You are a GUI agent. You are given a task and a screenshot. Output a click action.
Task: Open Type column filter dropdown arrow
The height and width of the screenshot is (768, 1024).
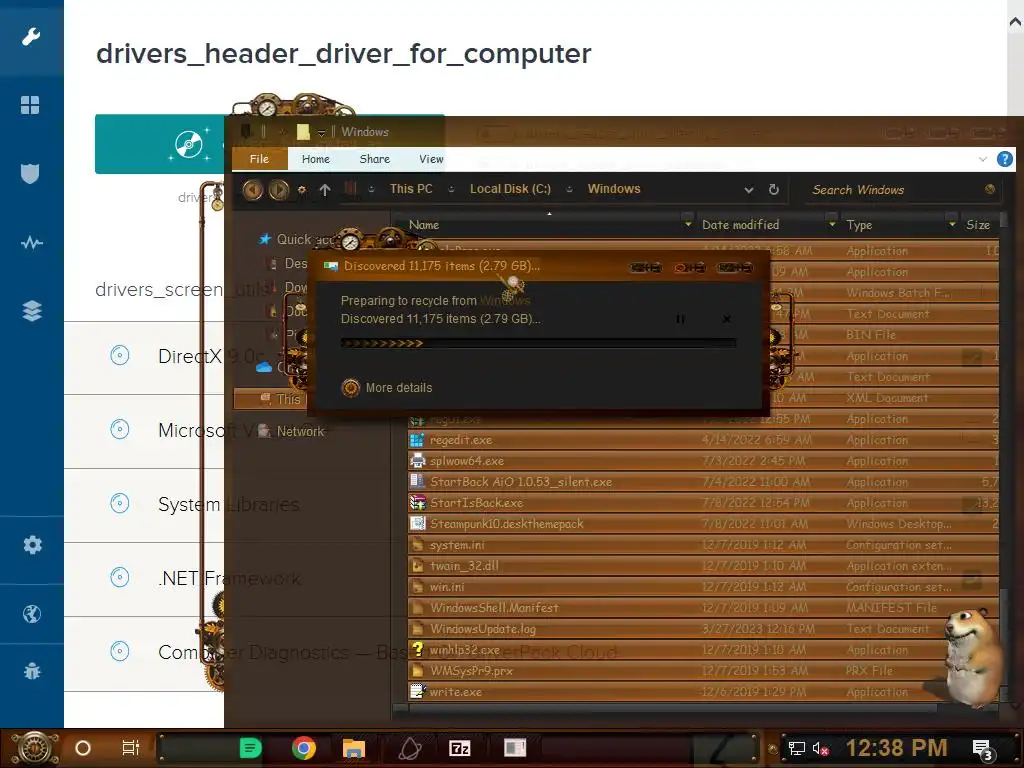click(x=952, y=224)
